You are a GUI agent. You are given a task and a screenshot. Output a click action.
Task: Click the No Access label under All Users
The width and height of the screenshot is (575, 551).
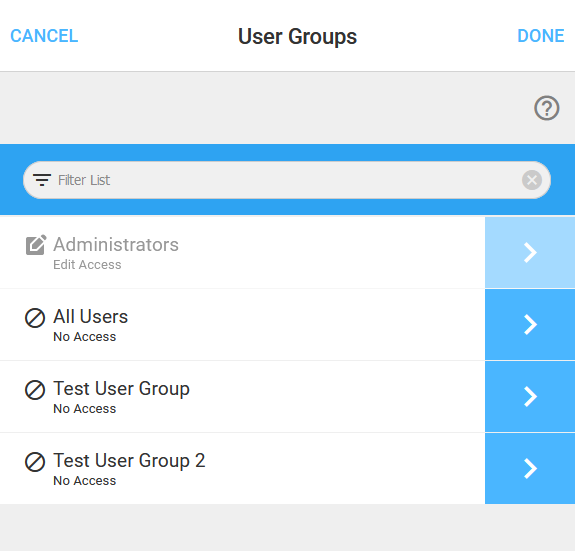click(x=85, y=337)
